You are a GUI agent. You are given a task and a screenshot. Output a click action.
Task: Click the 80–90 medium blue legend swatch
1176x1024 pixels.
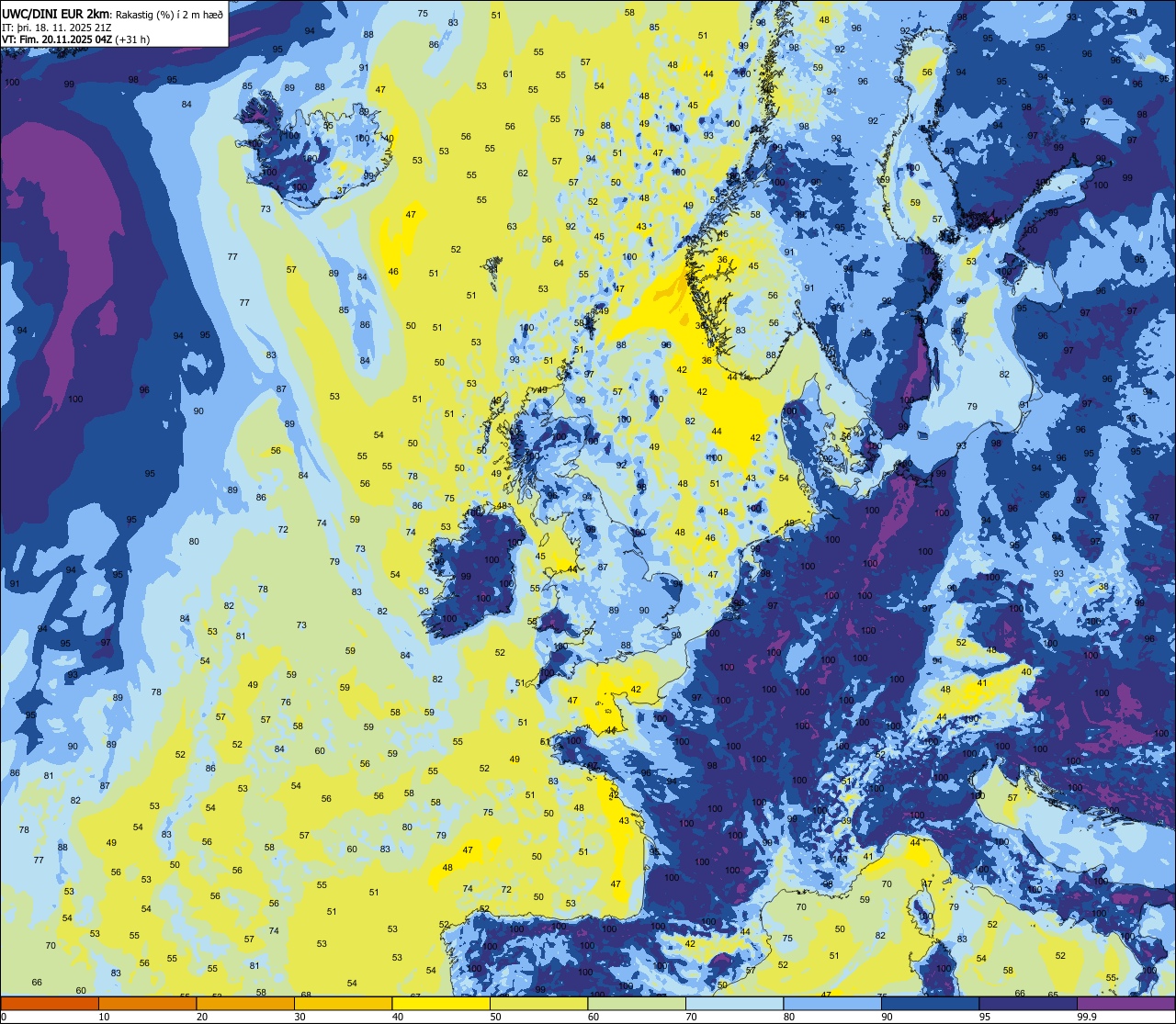[x=832, y=1003]
